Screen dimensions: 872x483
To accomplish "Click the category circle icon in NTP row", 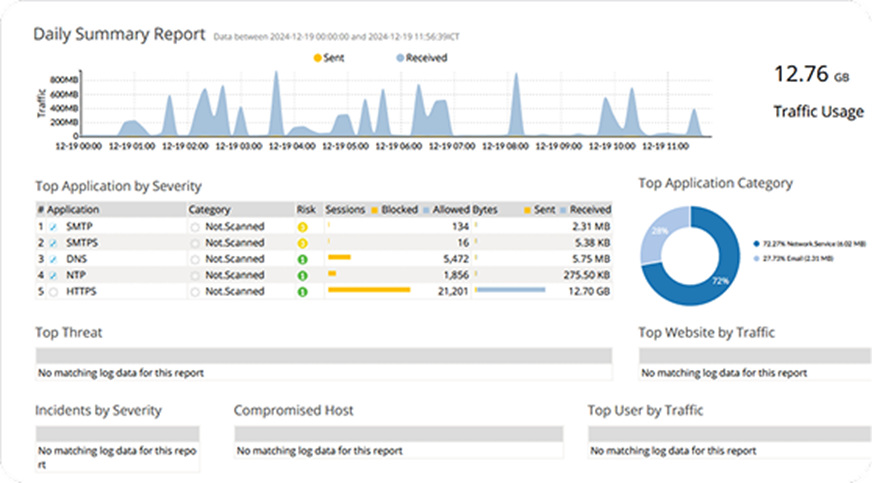I will point(195,275).
